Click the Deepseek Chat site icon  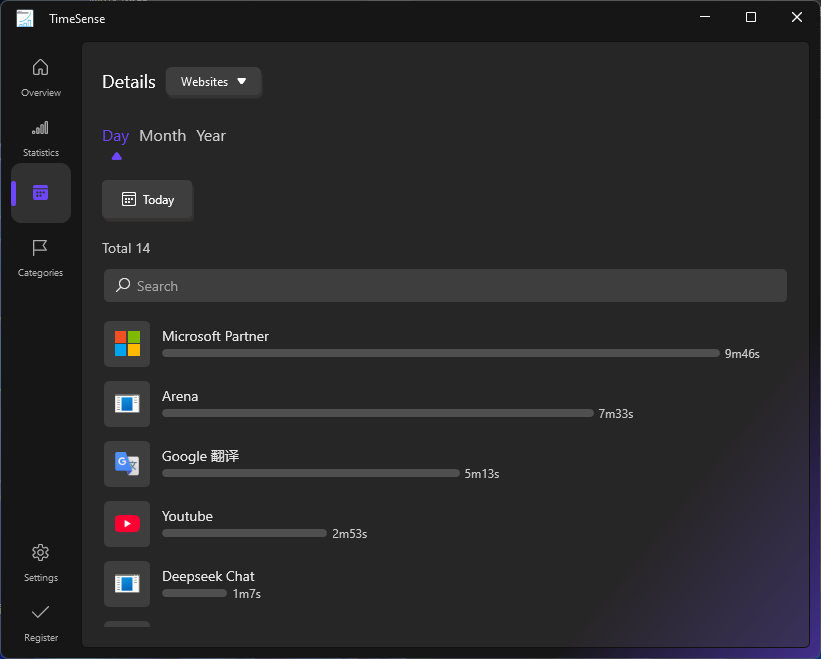tap(127, 584)
